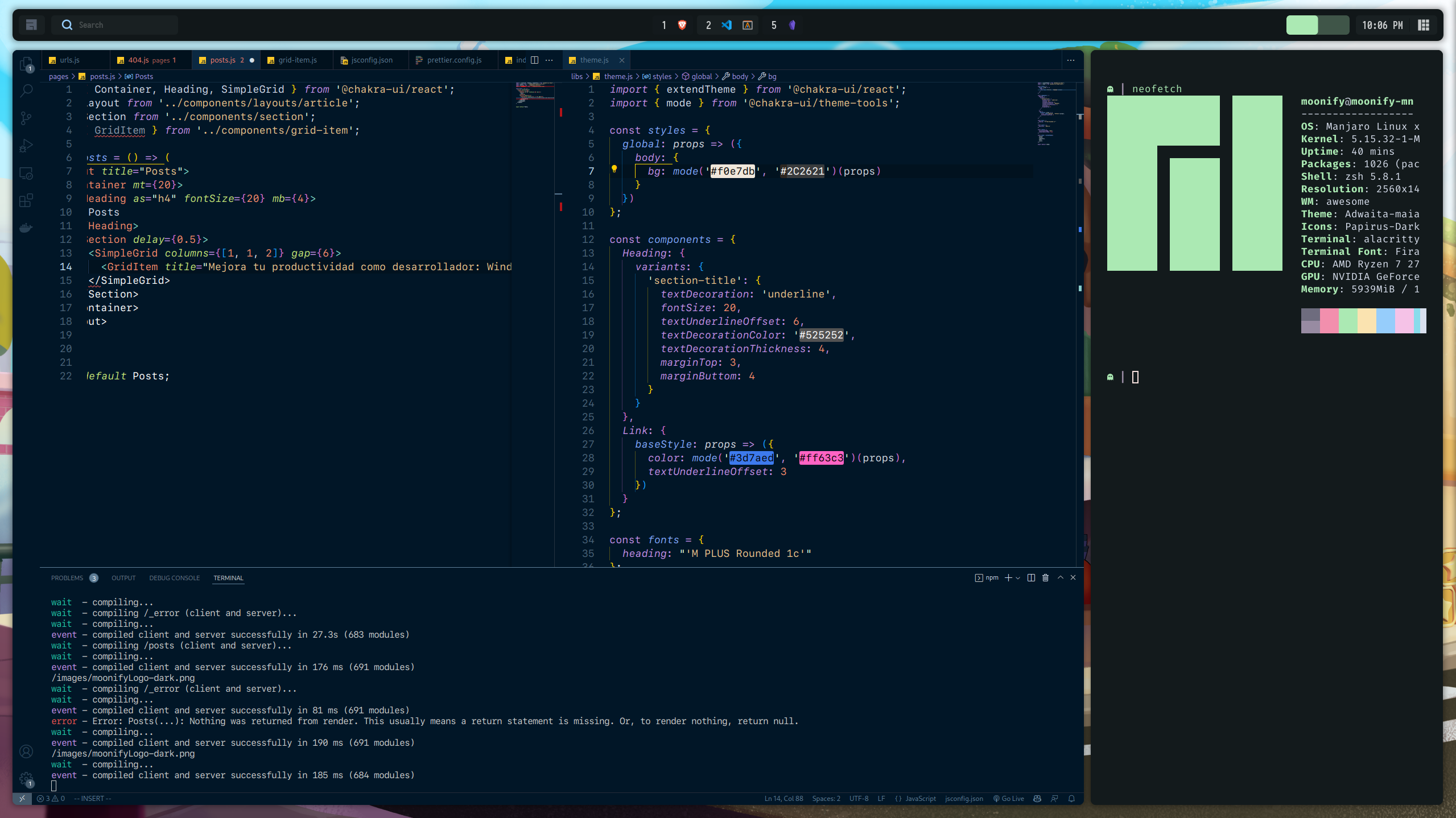Switch to the prettier.config.js tab
Image resolution: width=1456 pixels, height=818 pixels.
pyautogui.click(x=453, y=60)
